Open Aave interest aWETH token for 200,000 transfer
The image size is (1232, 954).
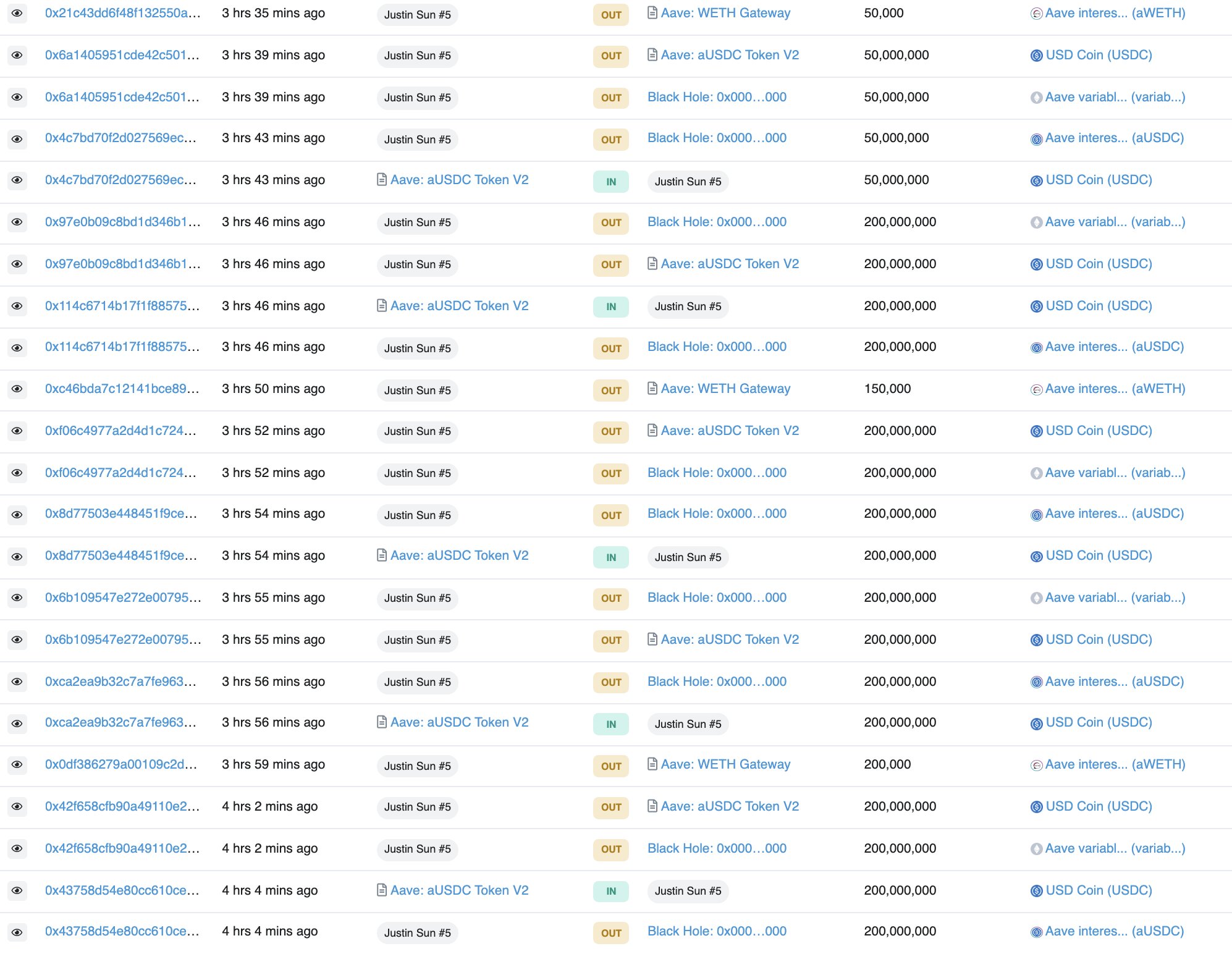[1115, 764]
